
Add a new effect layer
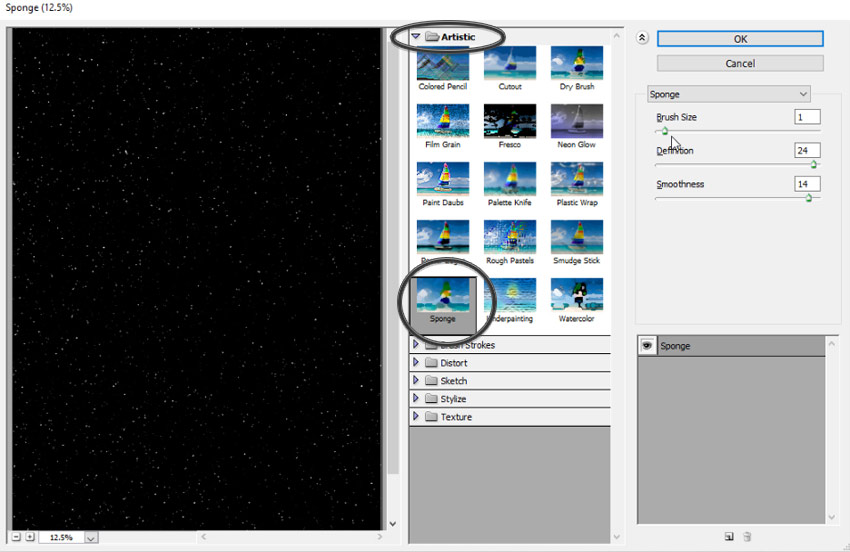pos(729,537)
